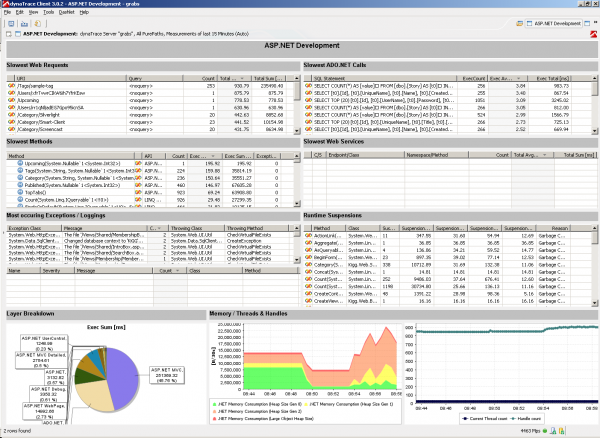Image resolution: width=600 pixels, height=438 pixels.
Task: Click the small icon left of ASP.NET Development title
Action: (x=9, y=34)
